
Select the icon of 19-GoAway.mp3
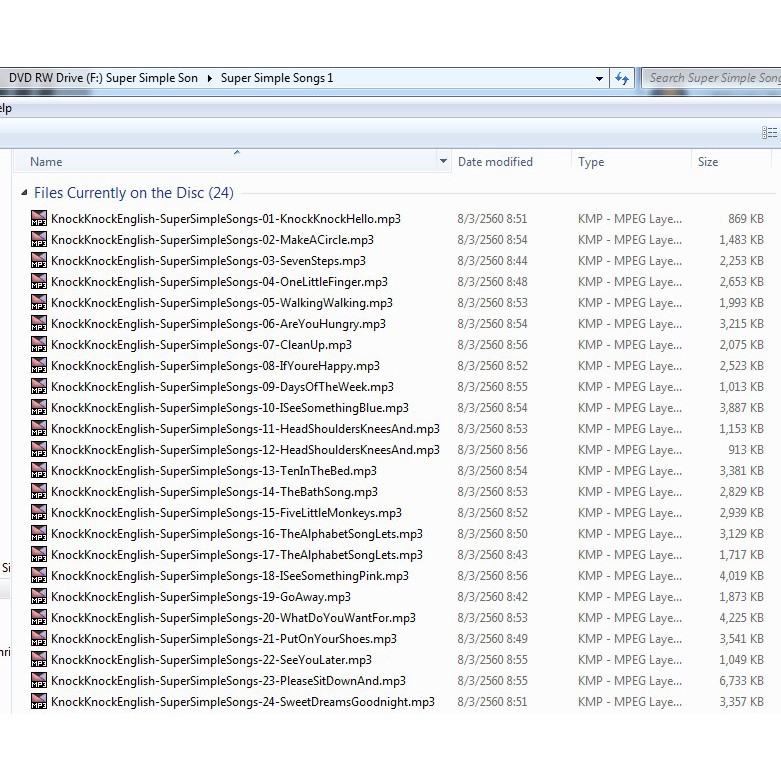[x=39, y=597]
